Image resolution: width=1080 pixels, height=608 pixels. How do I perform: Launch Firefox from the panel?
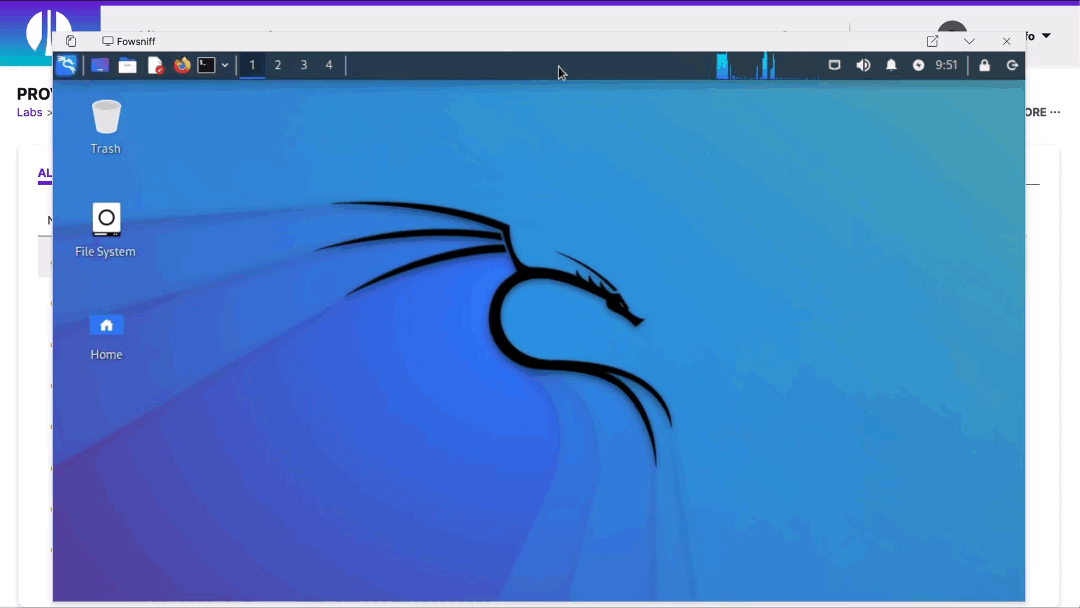point(182,65)
